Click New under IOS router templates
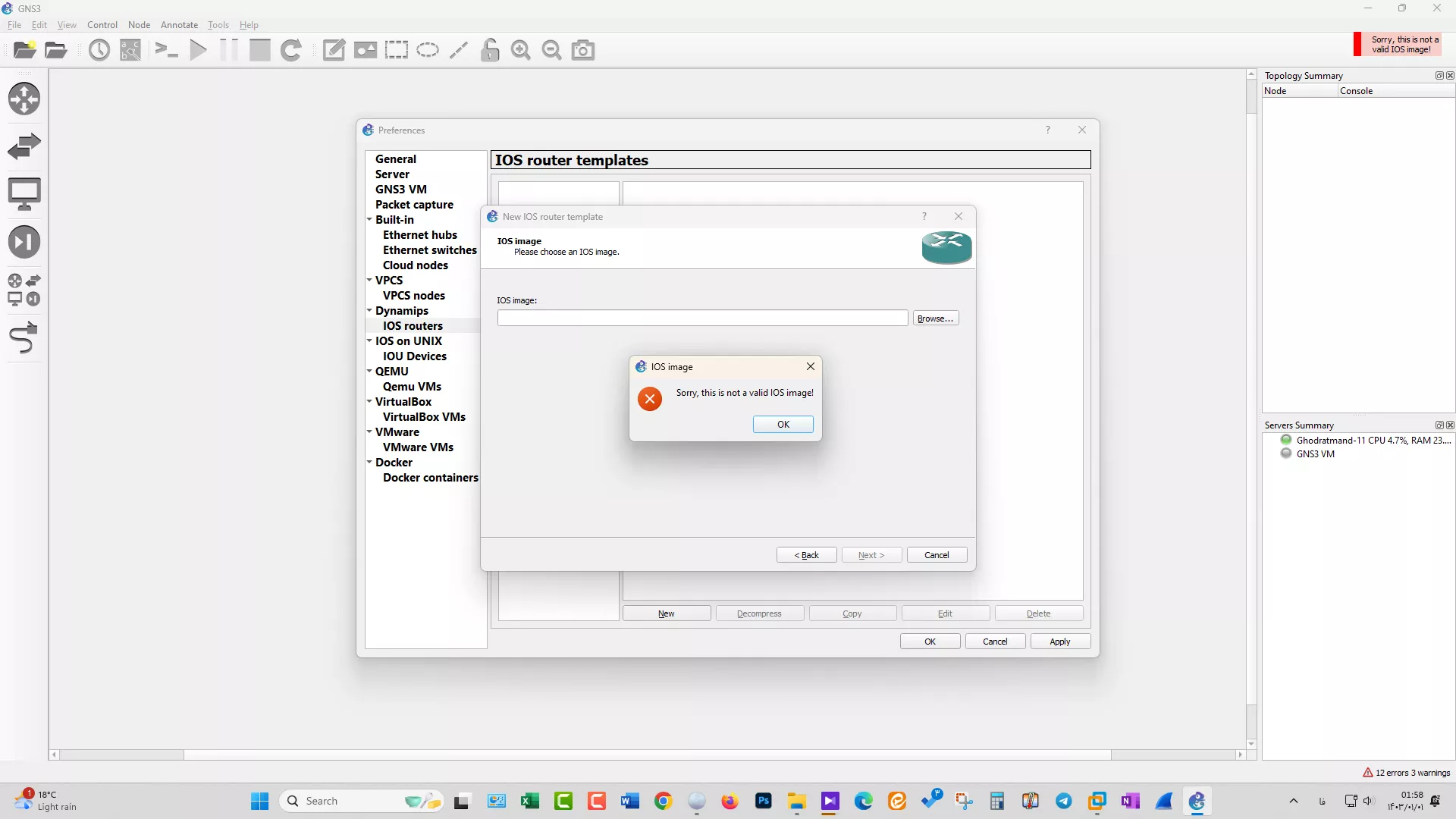The width and height of the screenshot is (1456, 819). [x=667, y=613]
